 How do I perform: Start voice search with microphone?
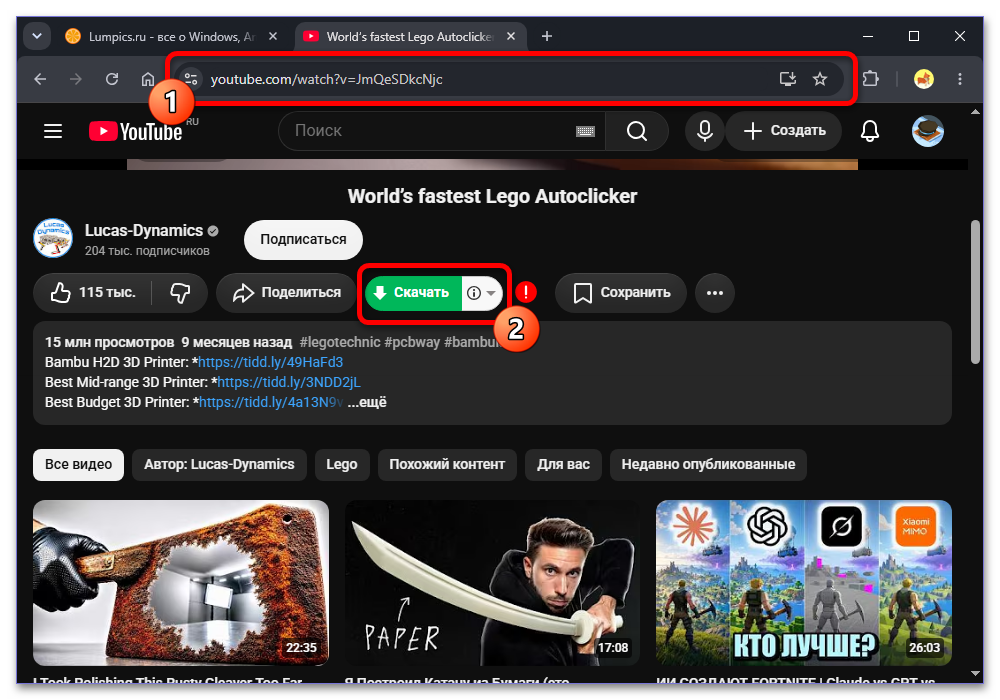coord(705,131)
